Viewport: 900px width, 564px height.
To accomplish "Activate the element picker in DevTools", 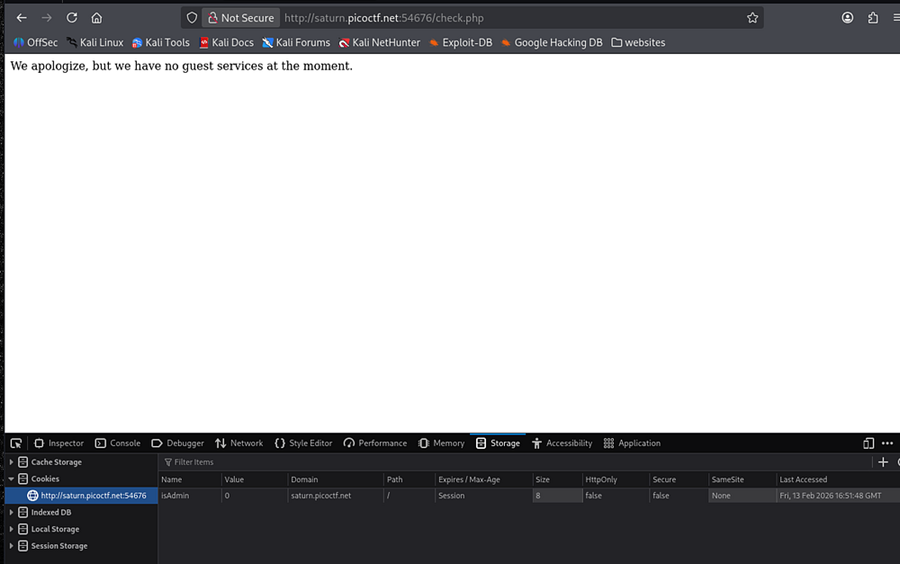I will (16, 443).
